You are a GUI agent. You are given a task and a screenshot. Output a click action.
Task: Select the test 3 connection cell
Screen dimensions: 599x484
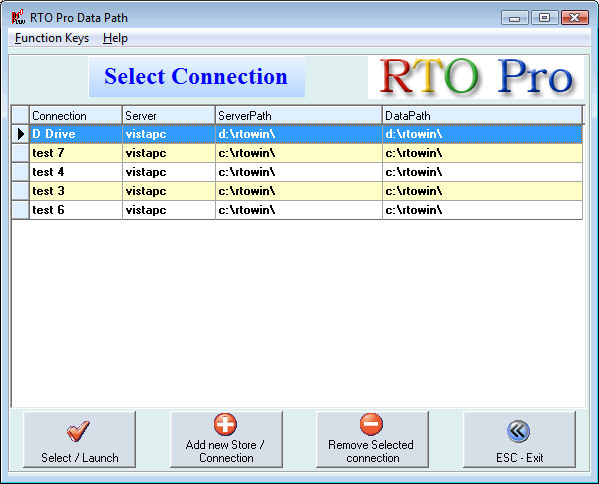[x=76, y=191]
